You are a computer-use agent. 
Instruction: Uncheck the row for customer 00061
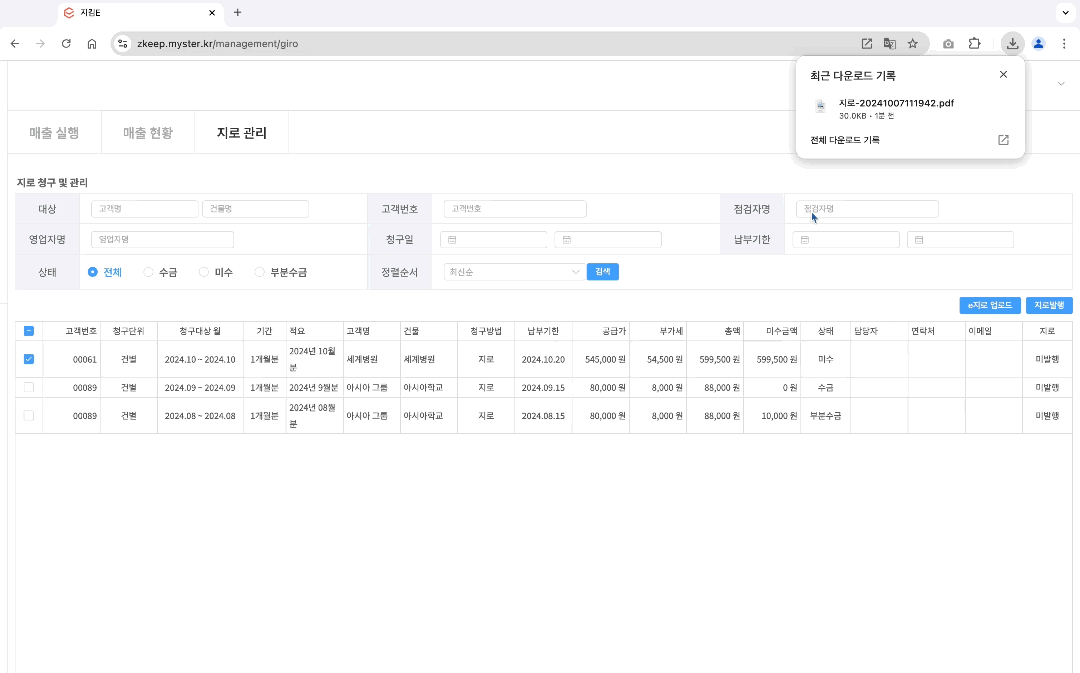tap(29, 359)
